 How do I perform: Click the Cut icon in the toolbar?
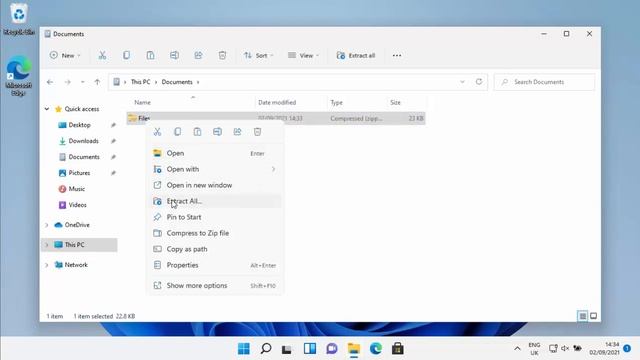pos(102,55)
